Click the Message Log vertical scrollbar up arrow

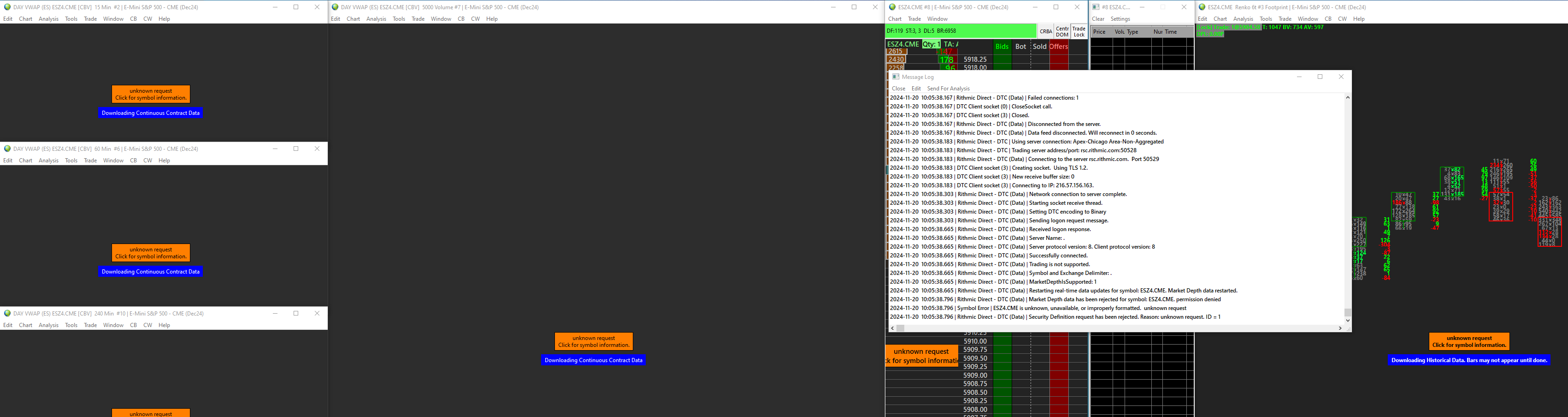(1348, 97)
